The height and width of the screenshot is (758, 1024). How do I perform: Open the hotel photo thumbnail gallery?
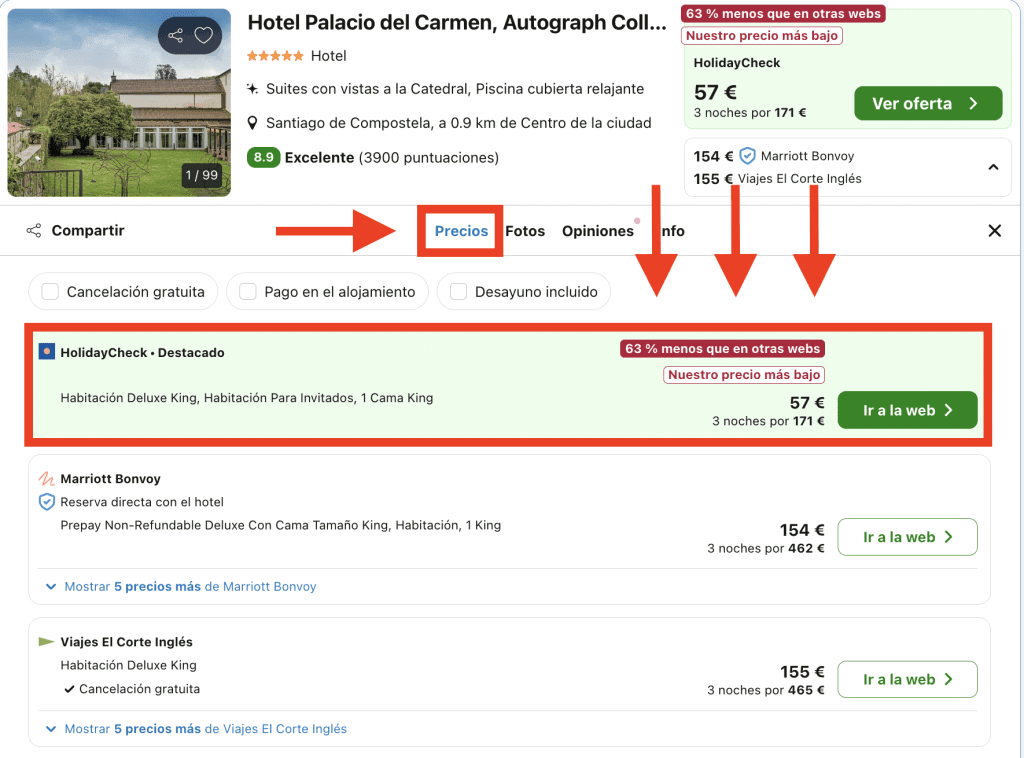pos(119,103)
